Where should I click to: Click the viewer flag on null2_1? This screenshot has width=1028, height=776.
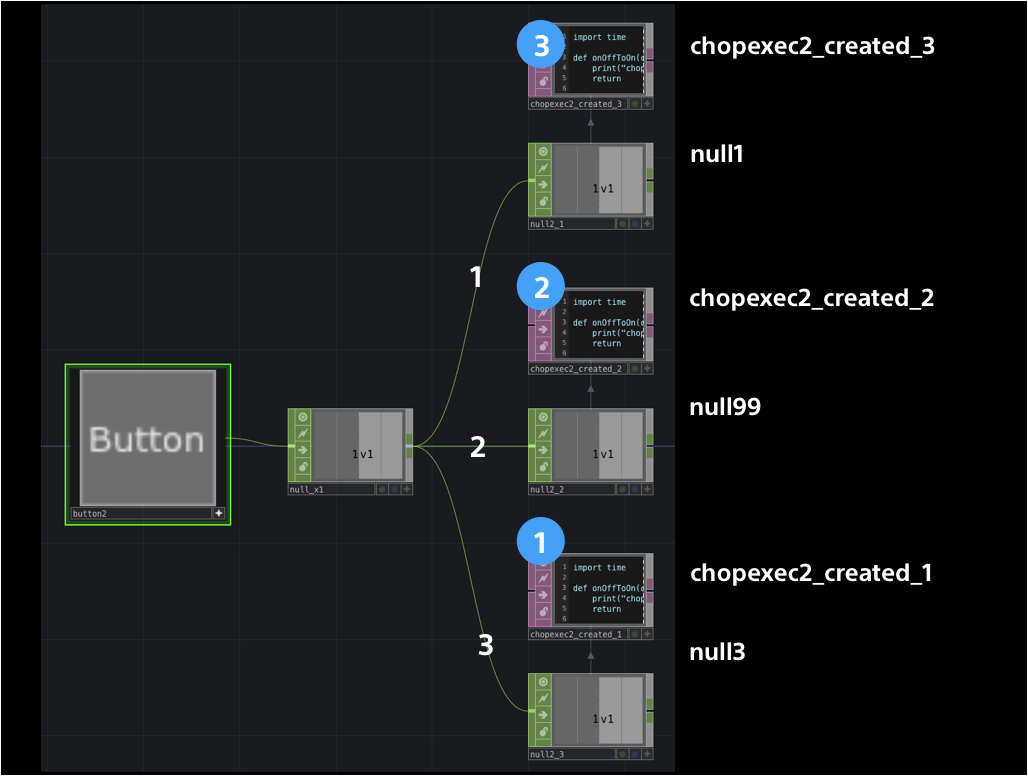coord(543,153)
